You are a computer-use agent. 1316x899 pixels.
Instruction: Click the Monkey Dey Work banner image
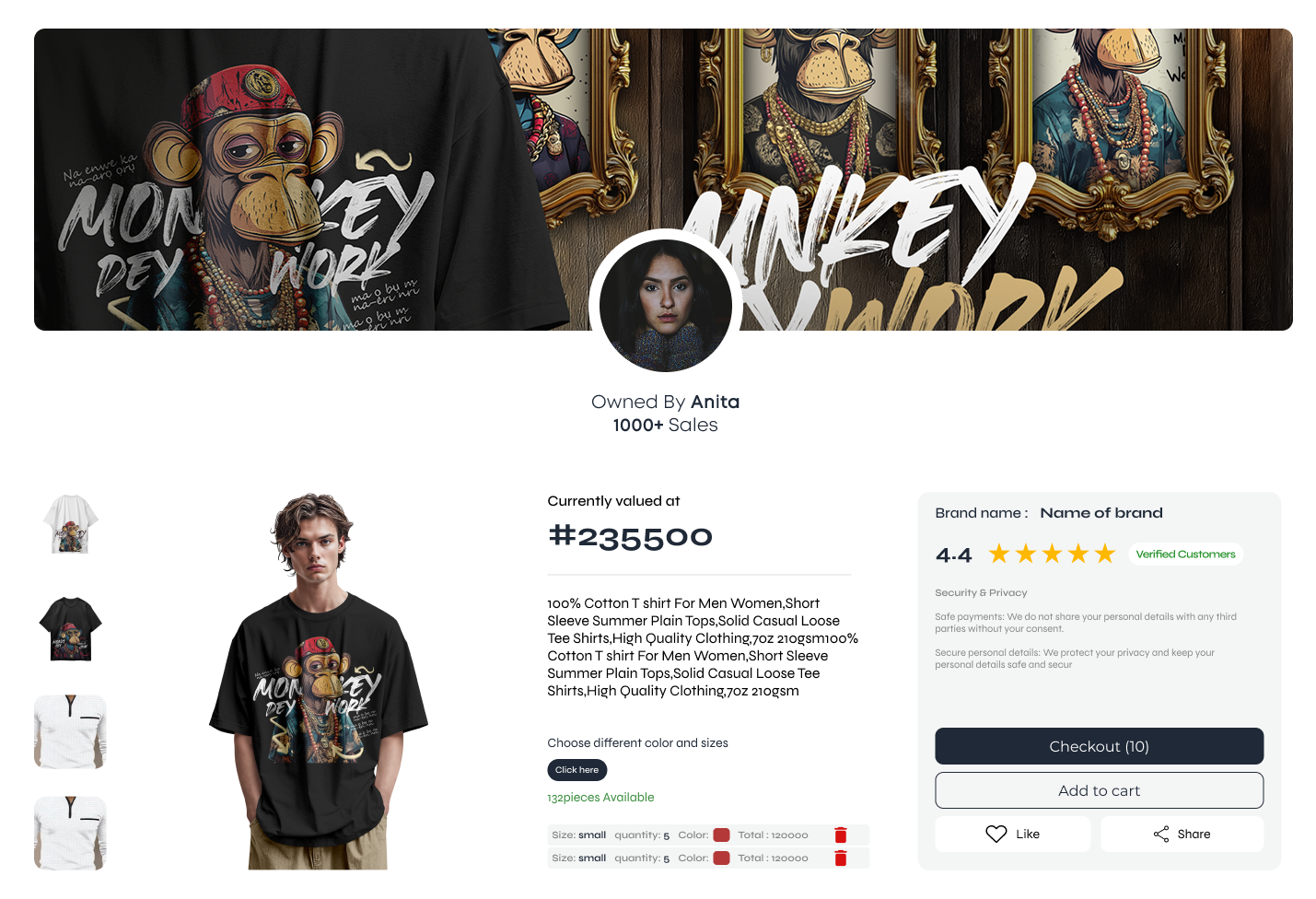pos(663,180)
